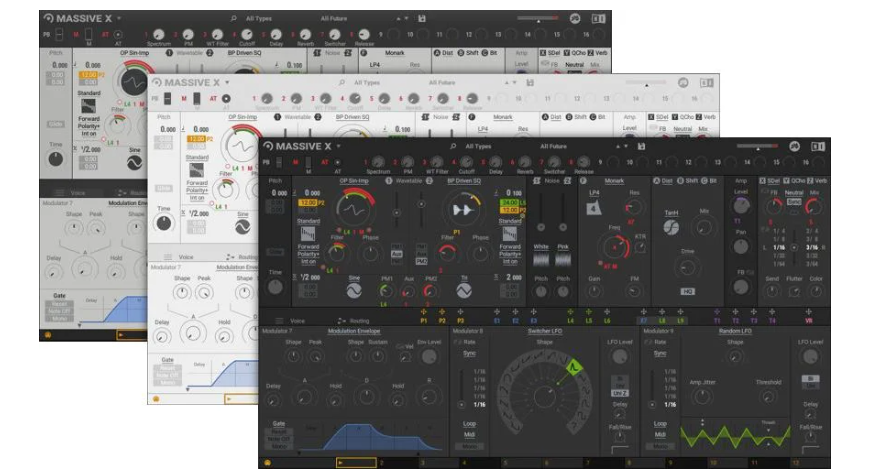Image resolution: width=883 pixels, height=475 pixels.
Task: Toggle Uni Z mode in Switcher LFO
Action: click(x=619, y=393)
